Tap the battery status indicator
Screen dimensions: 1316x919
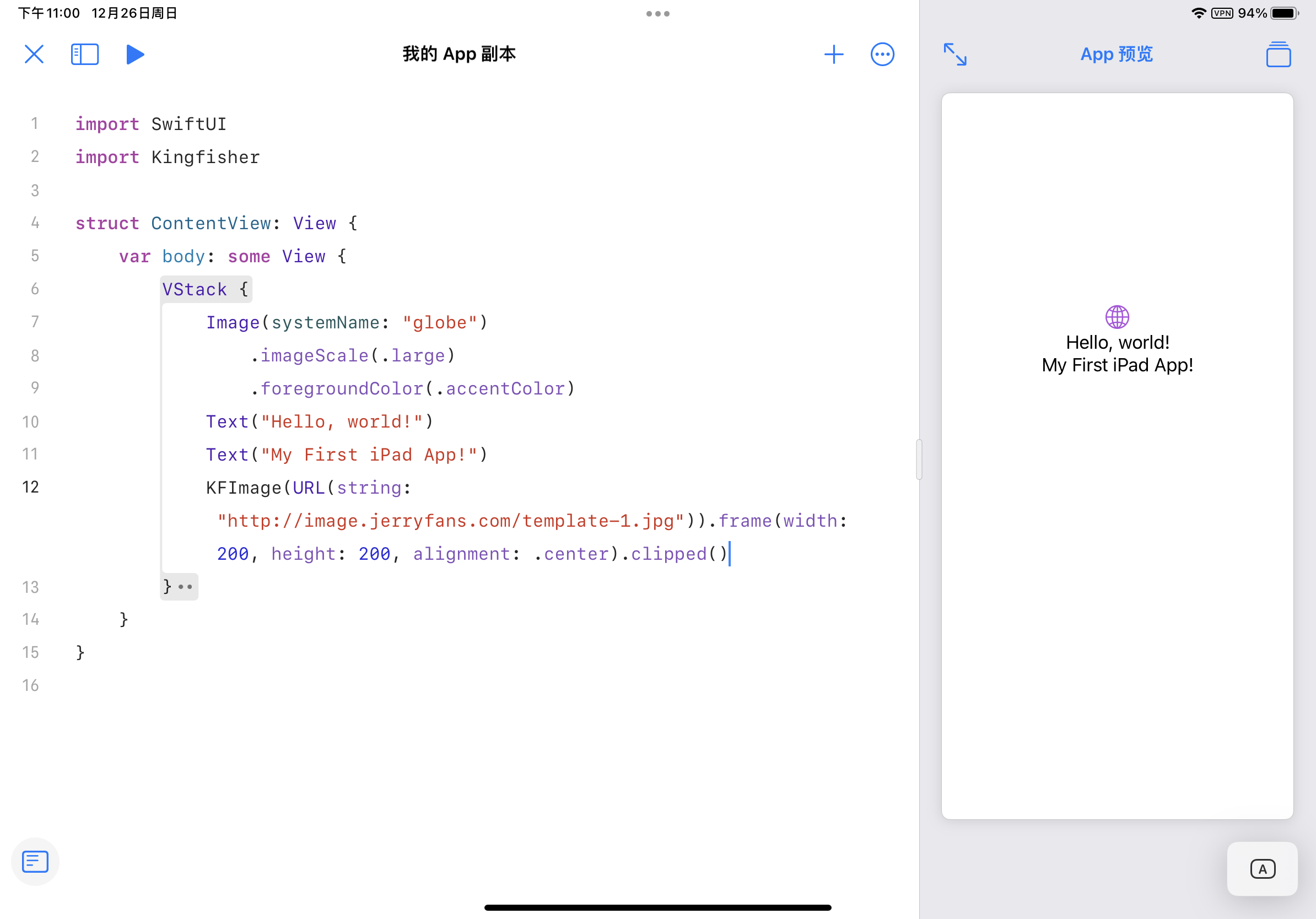tap(1284, 13)
